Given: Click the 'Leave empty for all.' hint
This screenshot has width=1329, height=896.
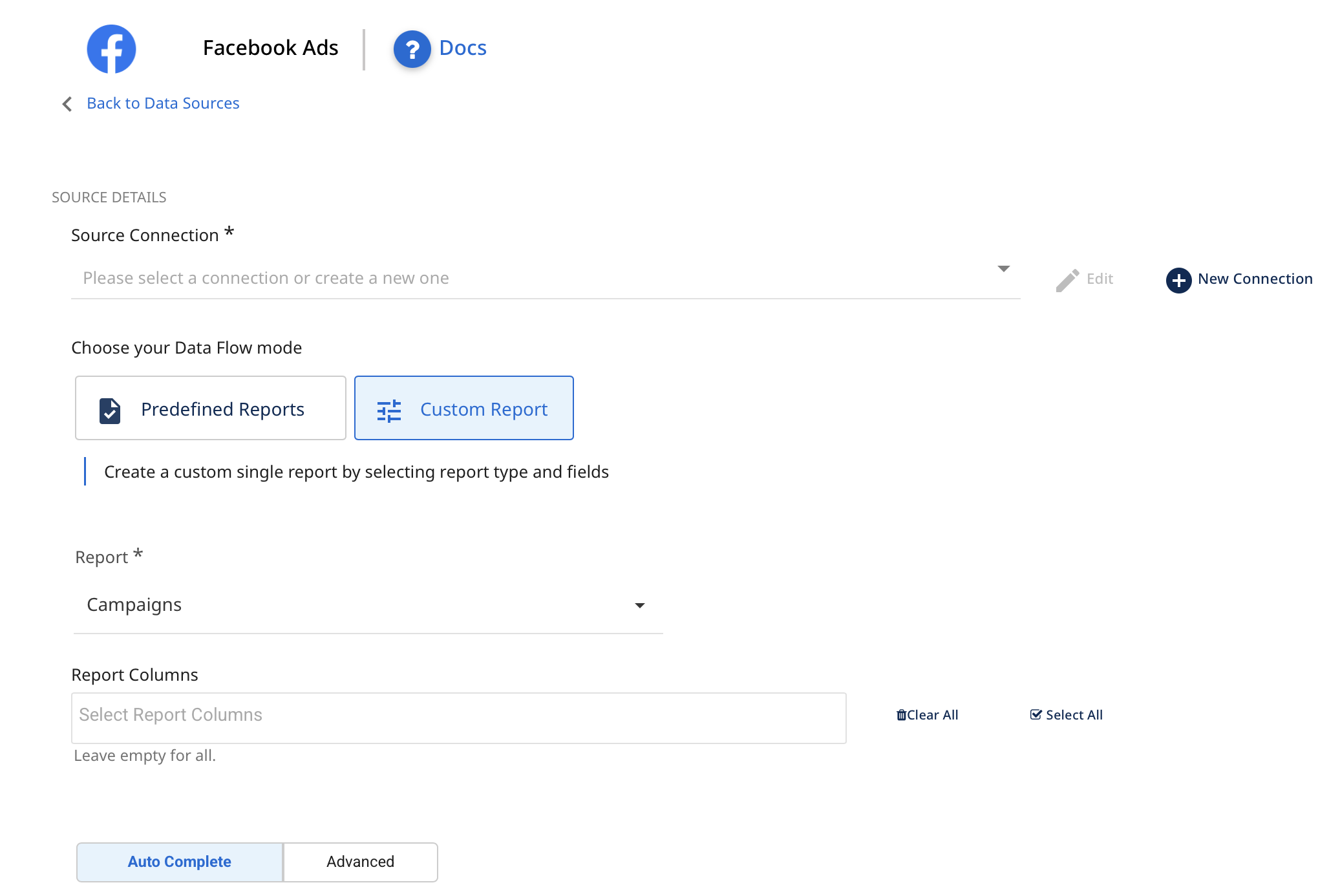Looking at the screenshot, I should tap(145, 756).
